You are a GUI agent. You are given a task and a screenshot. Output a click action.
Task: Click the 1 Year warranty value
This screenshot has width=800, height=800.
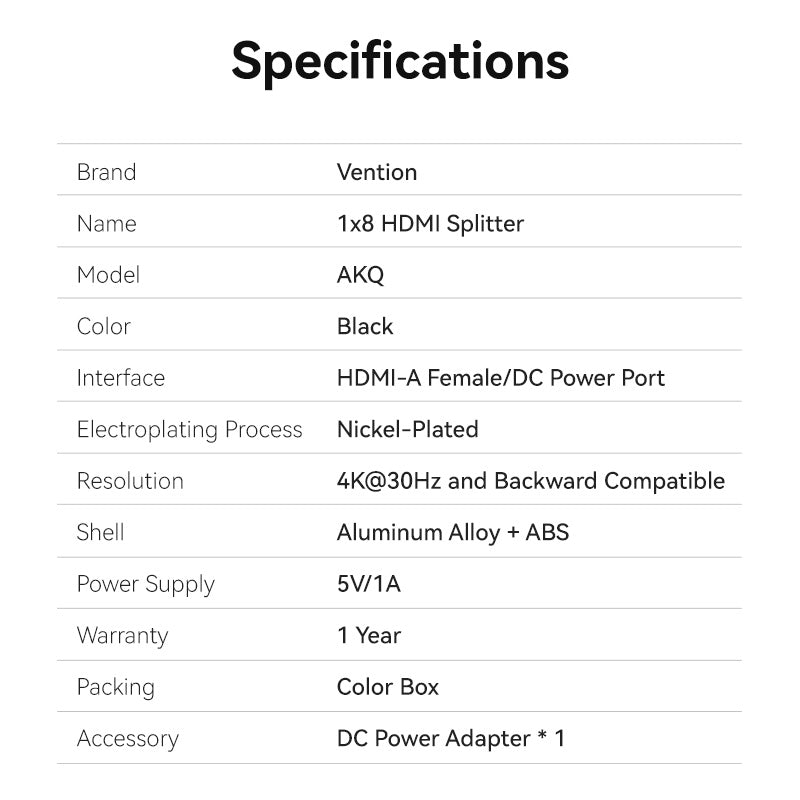pos(368,636)
